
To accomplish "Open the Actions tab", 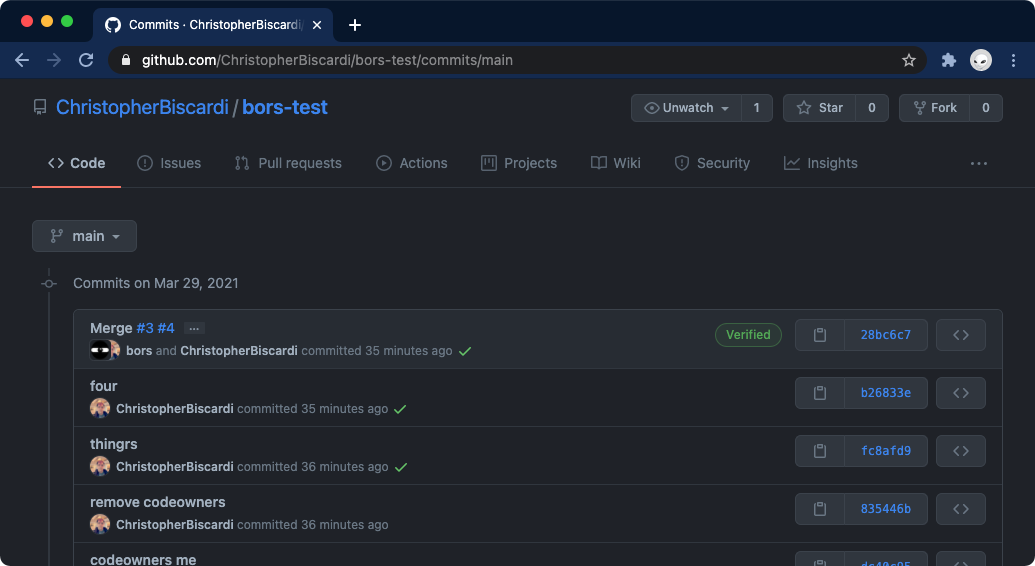I will tap(412, 163).
